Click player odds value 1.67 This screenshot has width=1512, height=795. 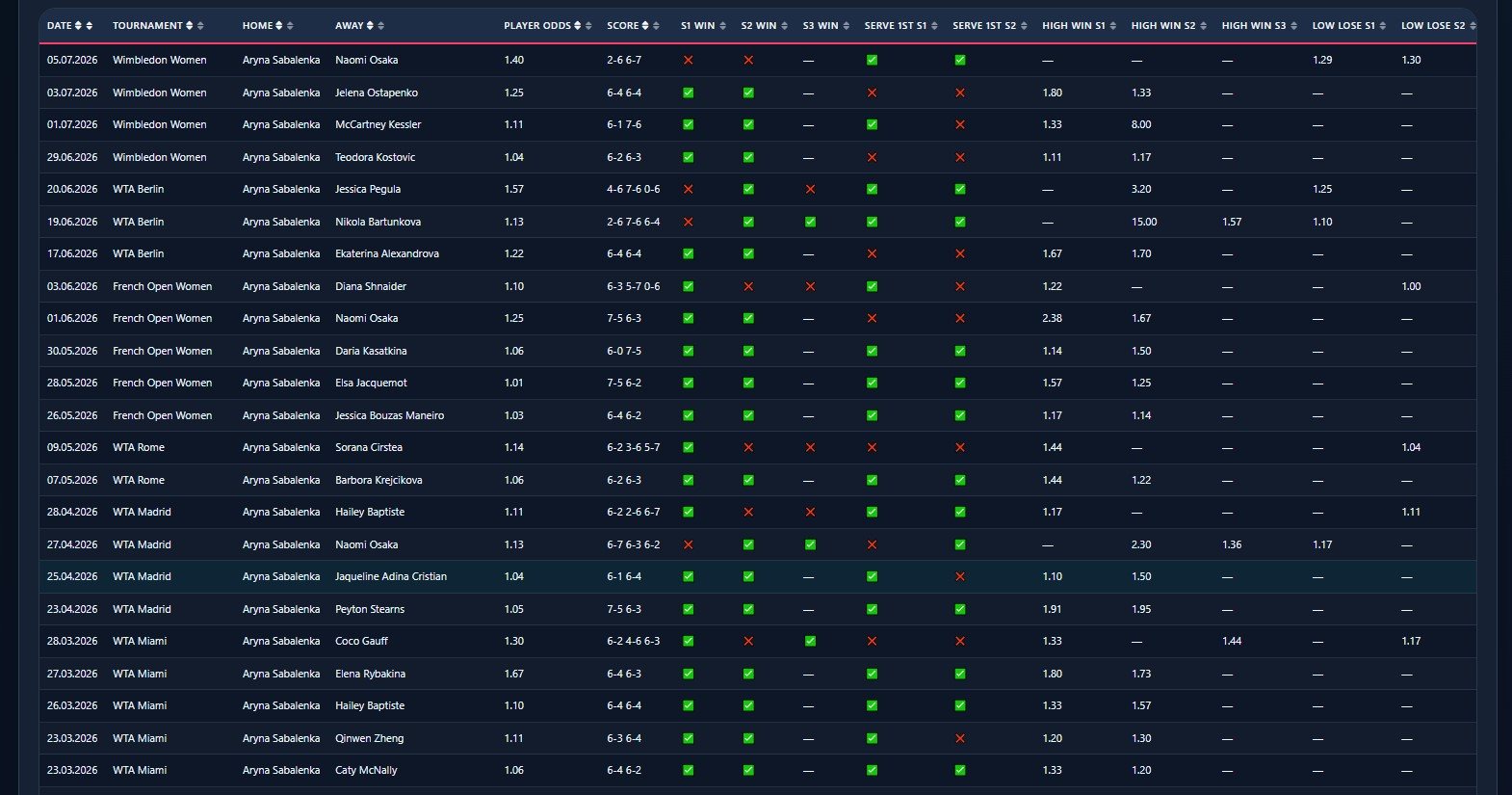coord(513,674)
